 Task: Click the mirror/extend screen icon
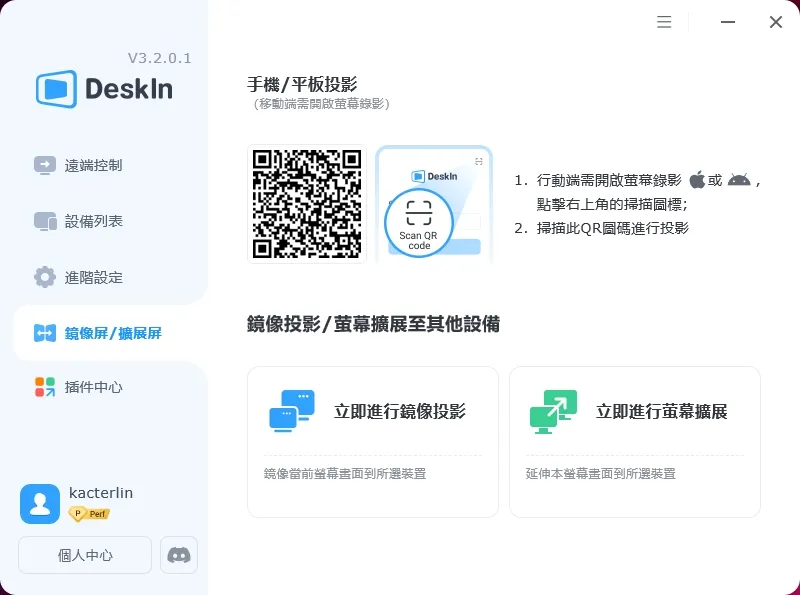pos(45,333)
